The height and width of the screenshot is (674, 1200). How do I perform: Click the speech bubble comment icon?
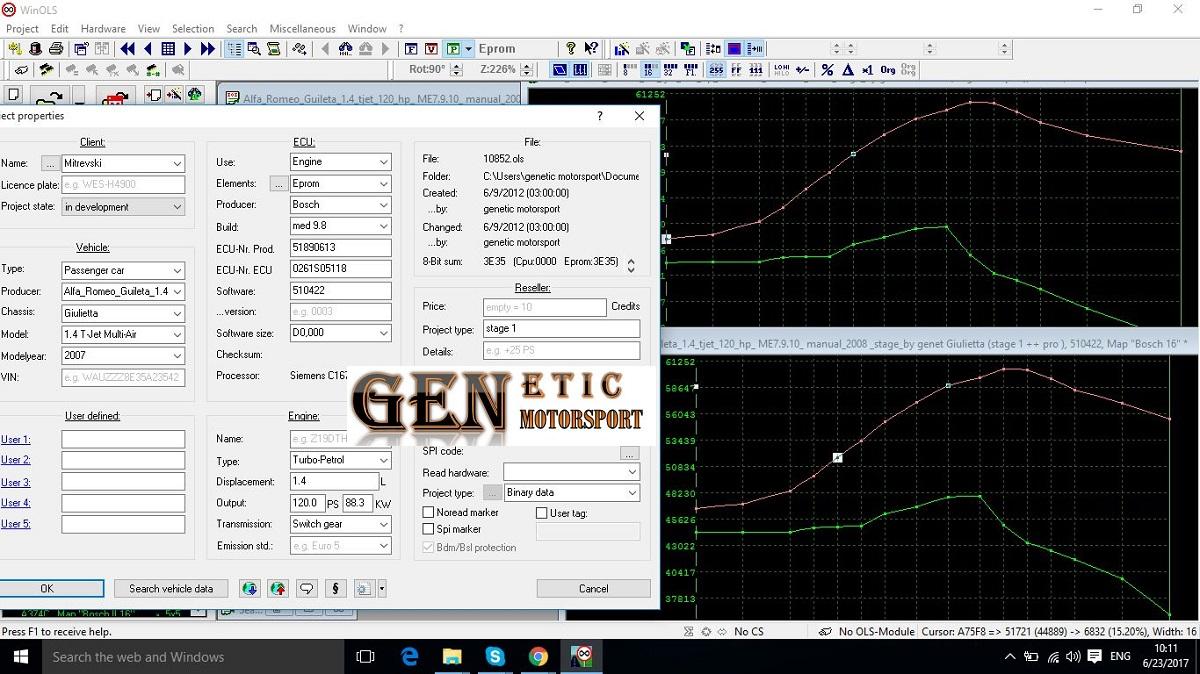(307, 589)
